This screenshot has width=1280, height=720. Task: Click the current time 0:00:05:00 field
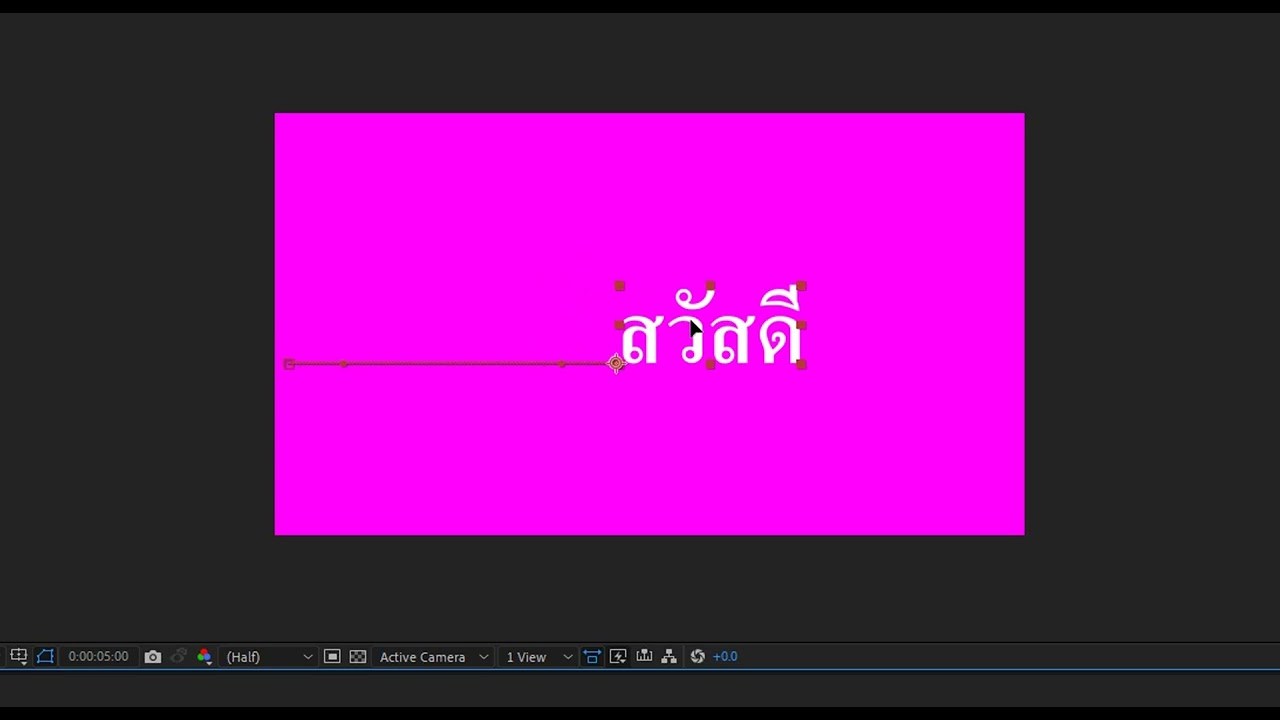[98, 656]
